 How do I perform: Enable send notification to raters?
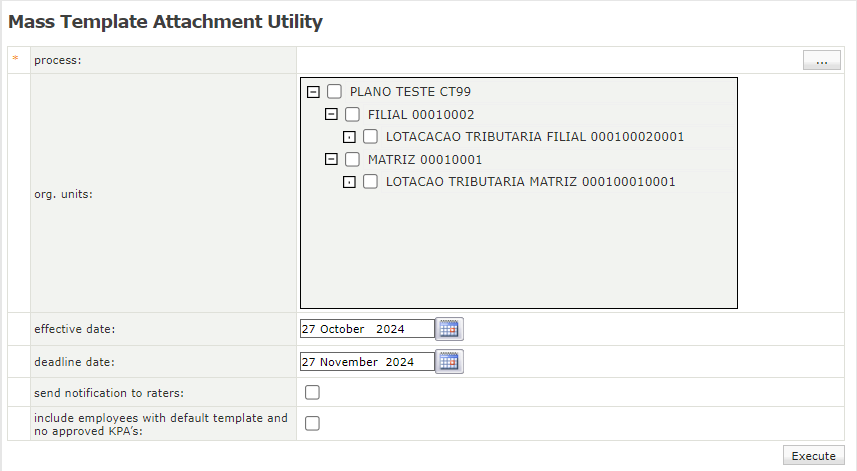pyautogui.click(x=313, y=392)
